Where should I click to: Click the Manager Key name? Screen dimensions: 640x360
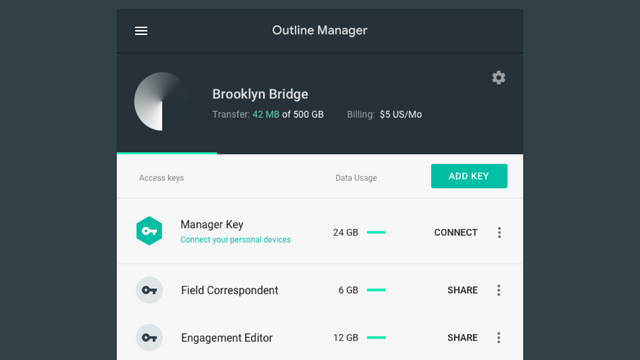pos(212,225)
